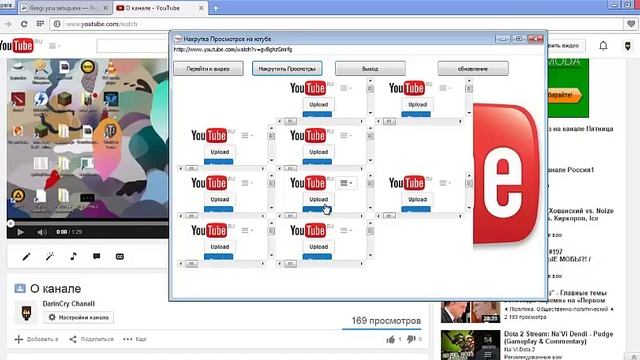Click the URL field in the dialog
640x360 pixels.
[x=358, y=49]
